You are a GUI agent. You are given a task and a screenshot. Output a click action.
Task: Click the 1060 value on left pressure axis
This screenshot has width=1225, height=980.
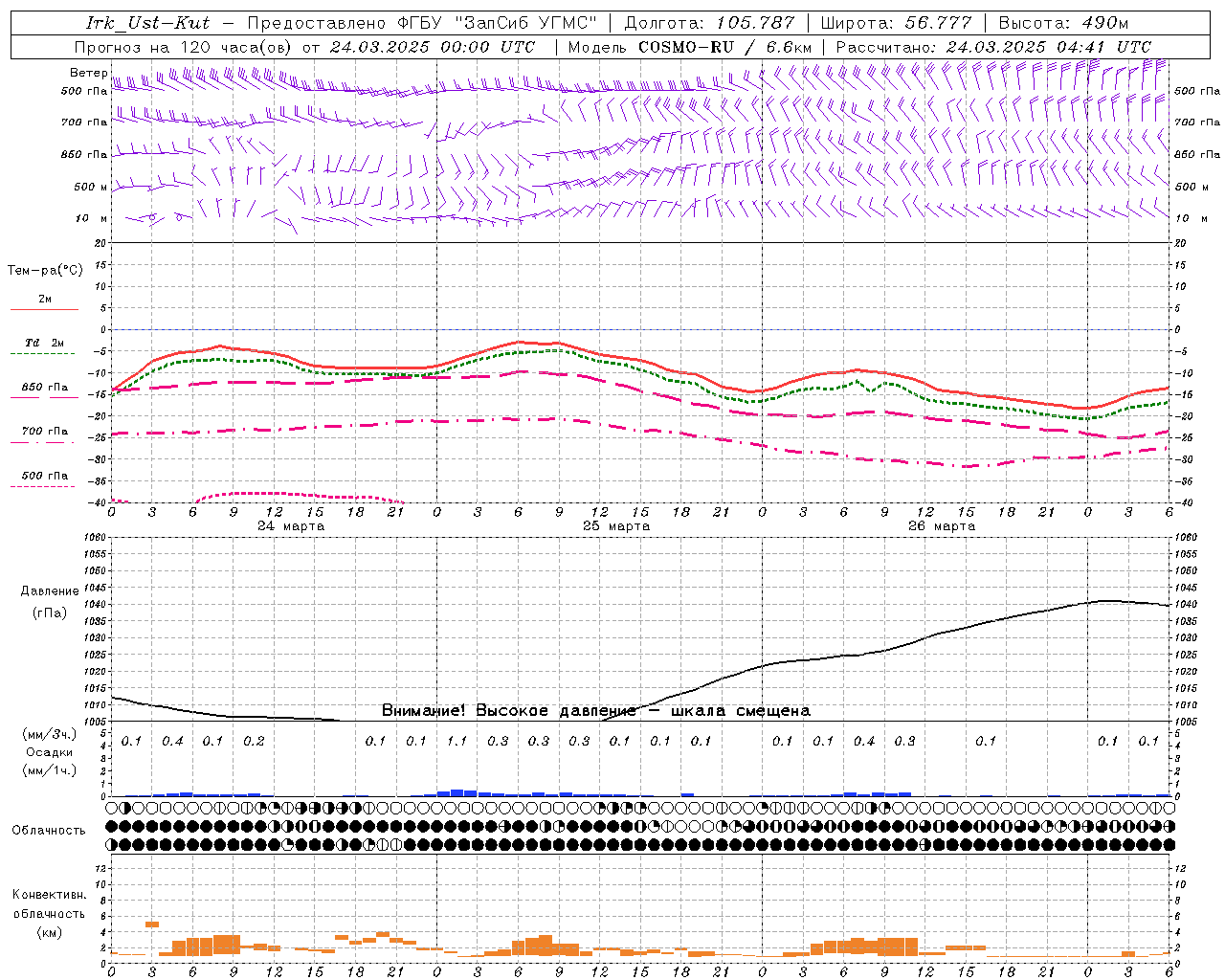[x=96, y=538]
